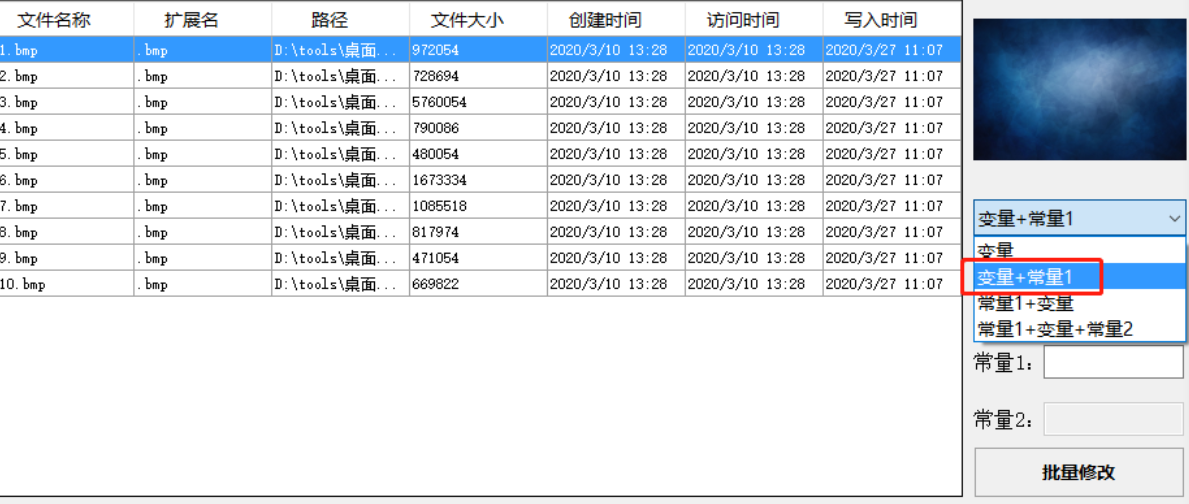This screenshot has height=504, width=1189.
Task: Select the 6.bmp file row
Action: [x=480, y=180]
